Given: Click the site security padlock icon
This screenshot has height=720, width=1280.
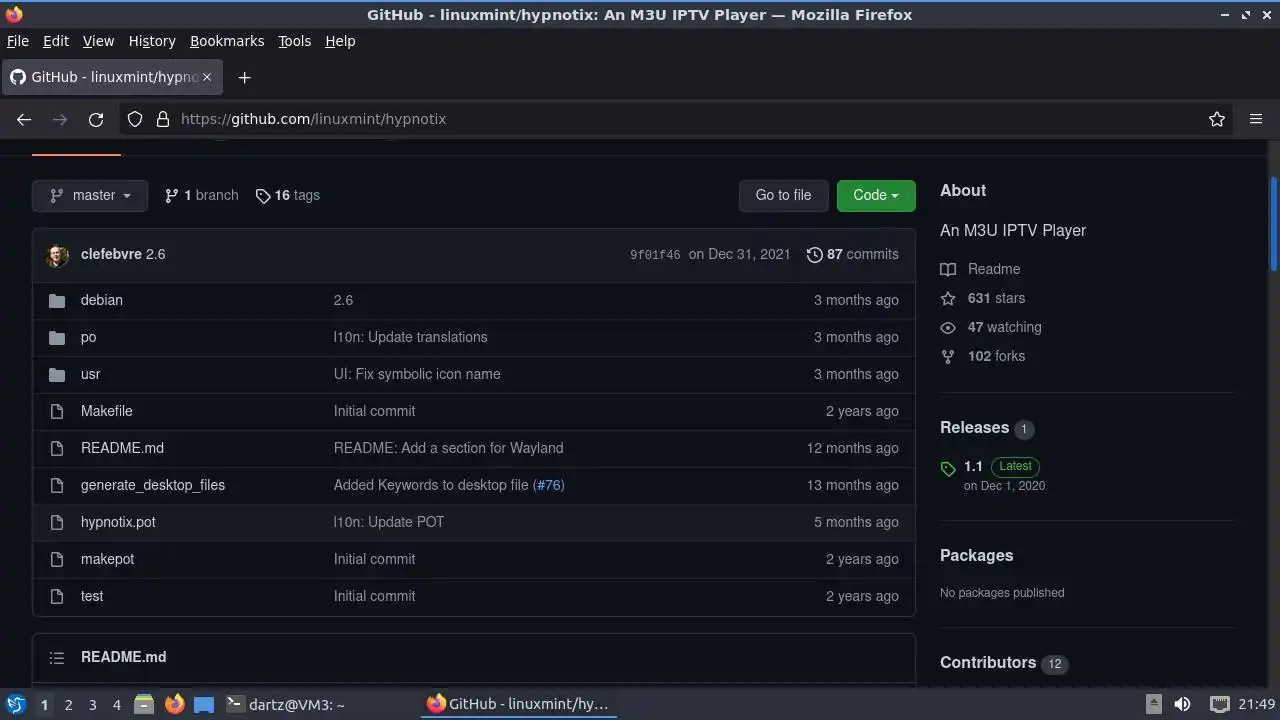Looking at the screenshot, I should (x=163, y=119).
